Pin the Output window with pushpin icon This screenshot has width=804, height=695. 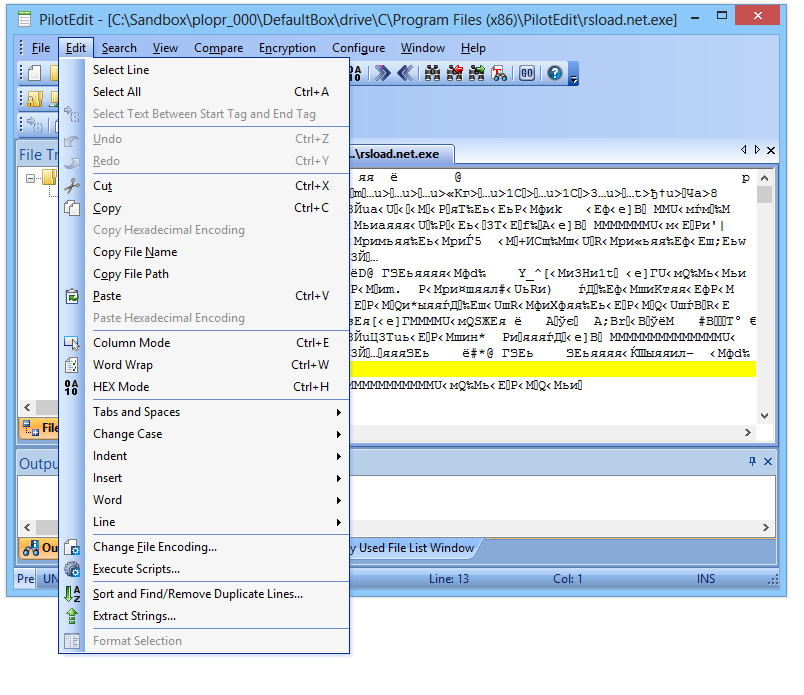click(752, 461)
